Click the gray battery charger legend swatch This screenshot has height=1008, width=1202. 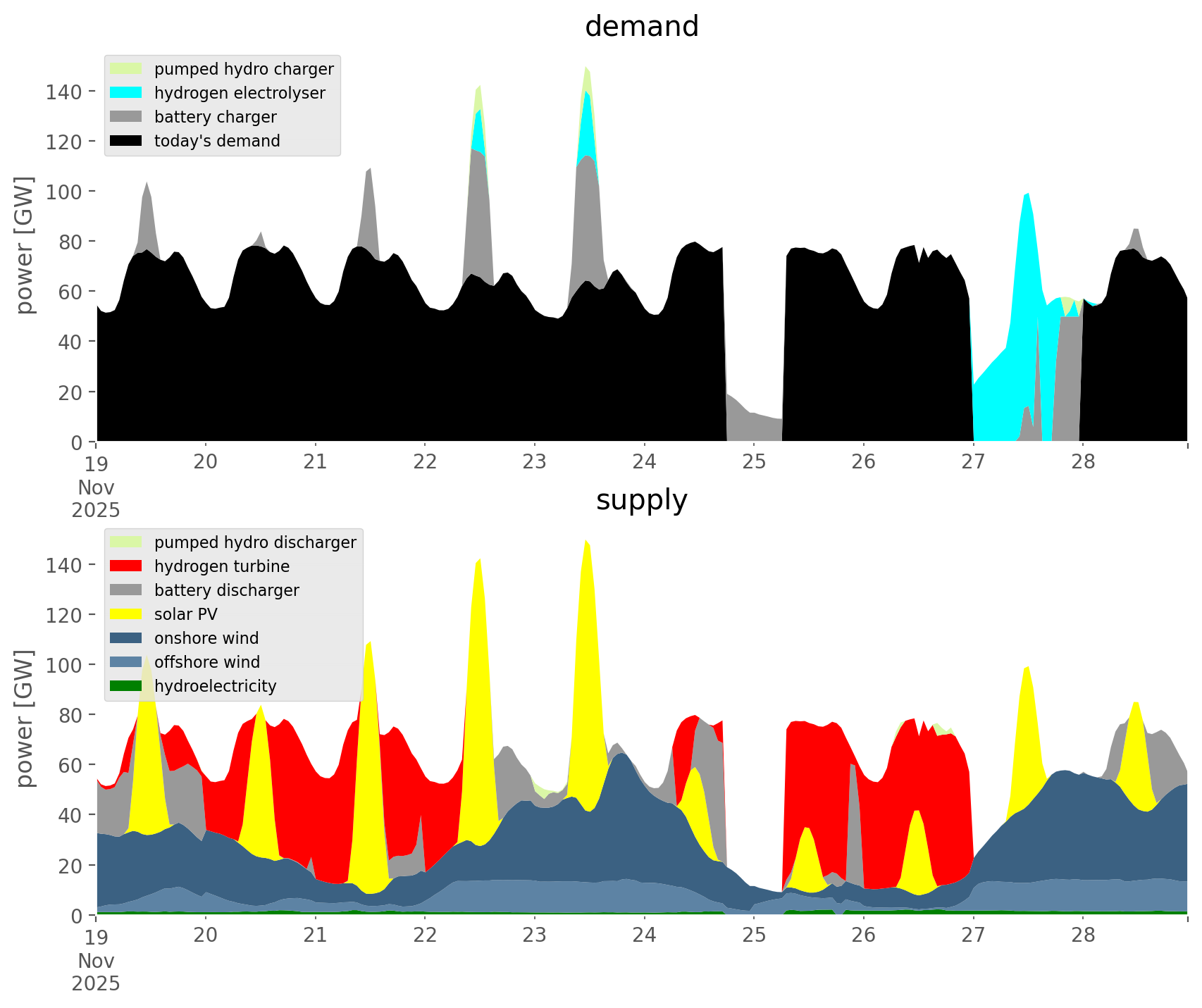(x=126, y=117)
